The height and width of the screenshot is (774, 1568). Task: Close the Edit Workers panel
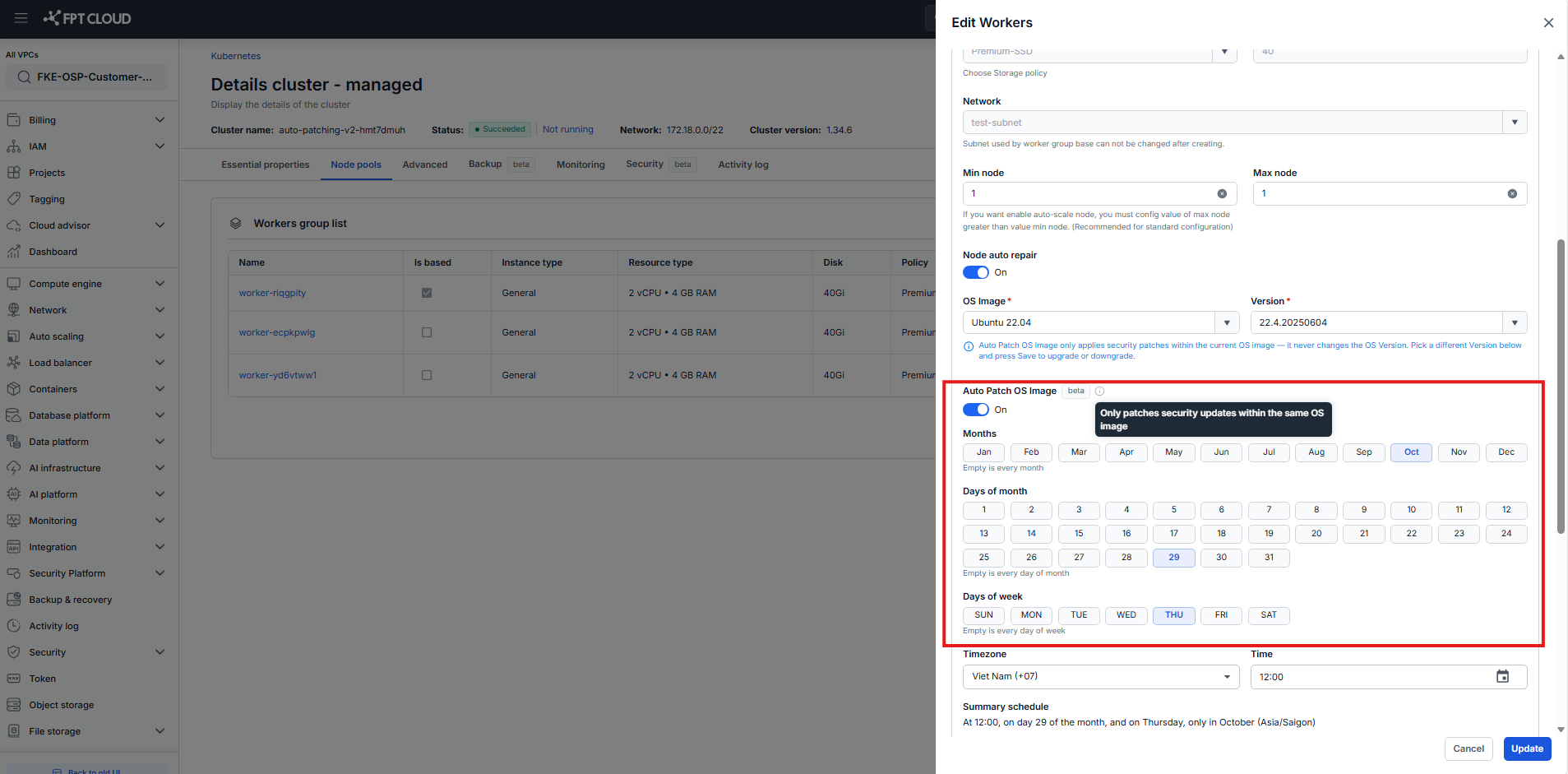(x=1548, y=23)
